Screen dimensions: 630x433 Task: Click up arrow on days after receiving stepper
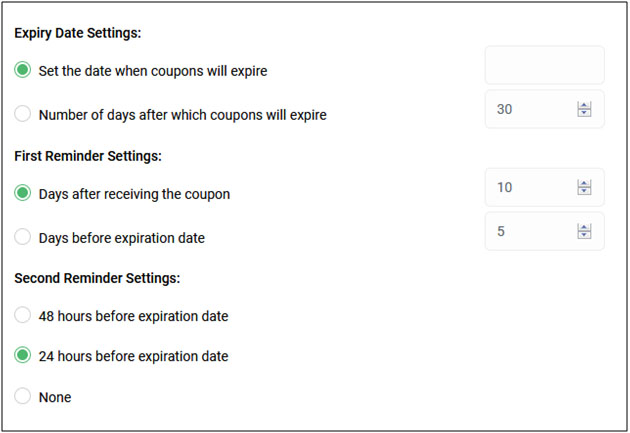pyautogui.click(x=584, y=184)
